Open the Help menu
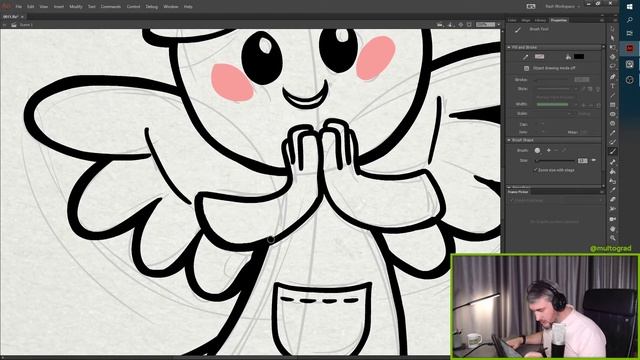The width and height of the screenshot is (640, 360). click(188, 7)
